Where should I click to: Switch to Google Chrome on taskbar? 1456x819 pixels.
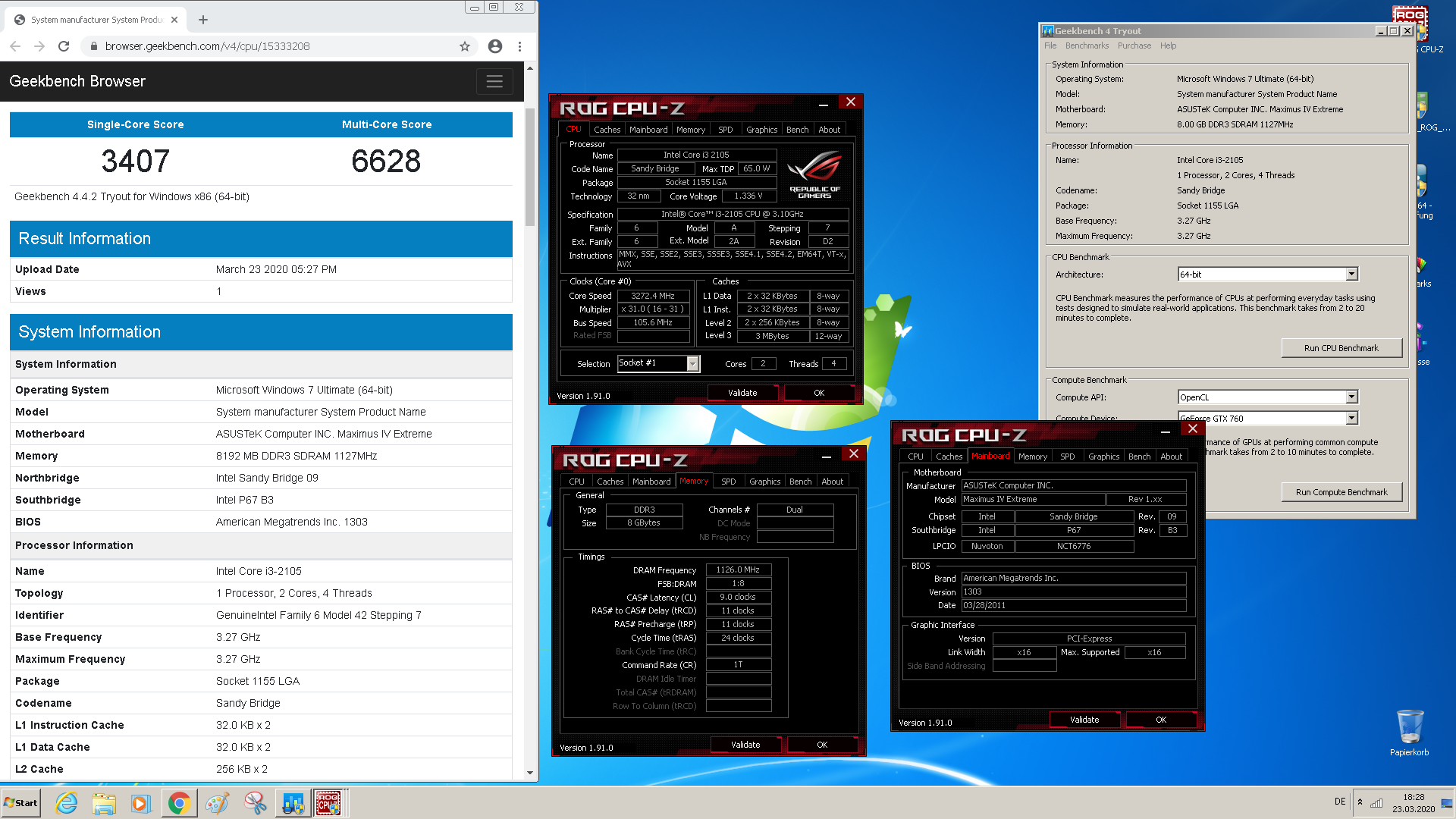tap(179, 803)
